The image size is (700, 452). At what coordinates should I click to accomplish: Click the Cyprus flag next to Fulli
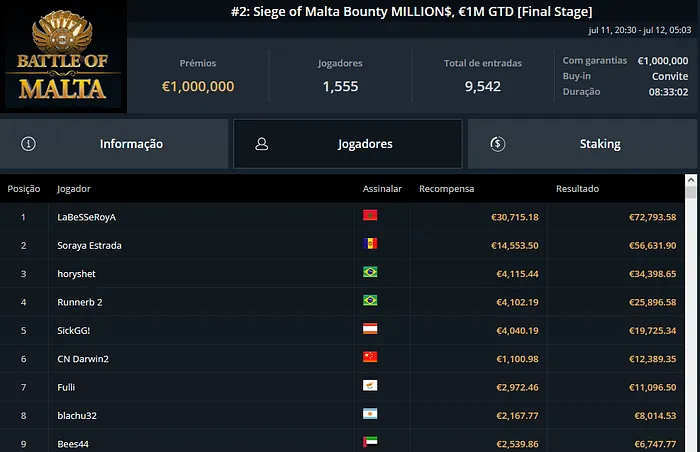370,385
